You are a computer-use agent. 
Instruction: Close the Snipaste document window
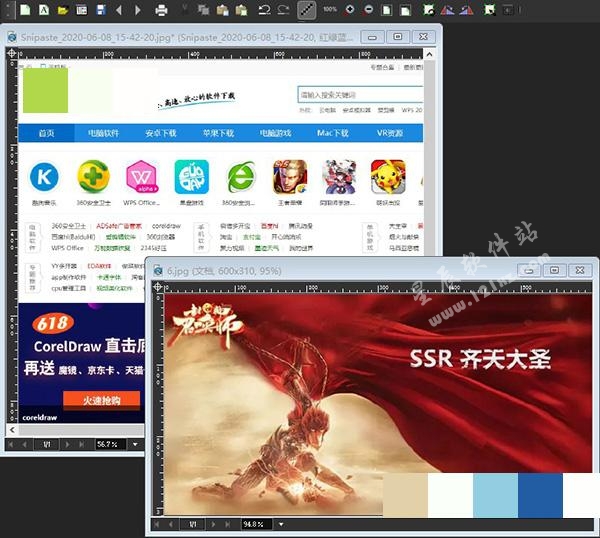click(423, 37)
